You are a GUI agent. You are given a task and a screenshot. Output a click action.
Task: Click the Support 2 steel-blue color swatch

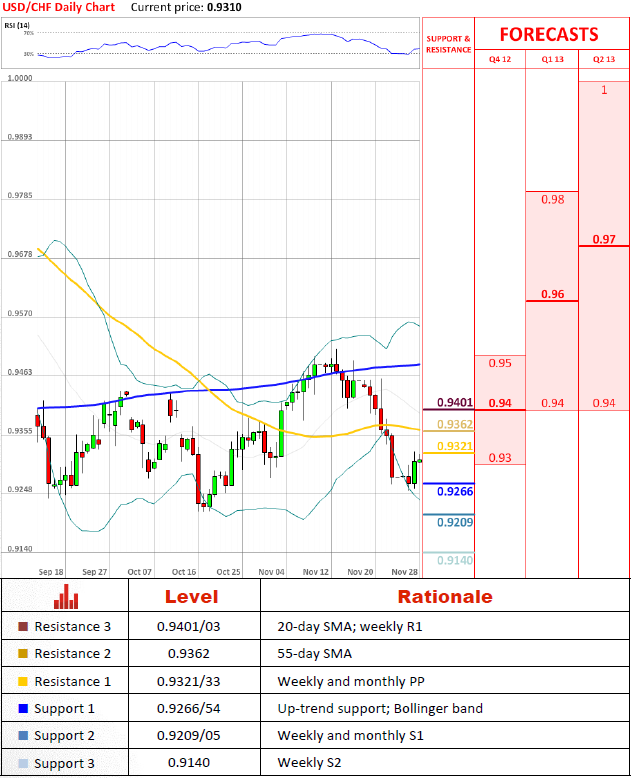coord(23,735)
